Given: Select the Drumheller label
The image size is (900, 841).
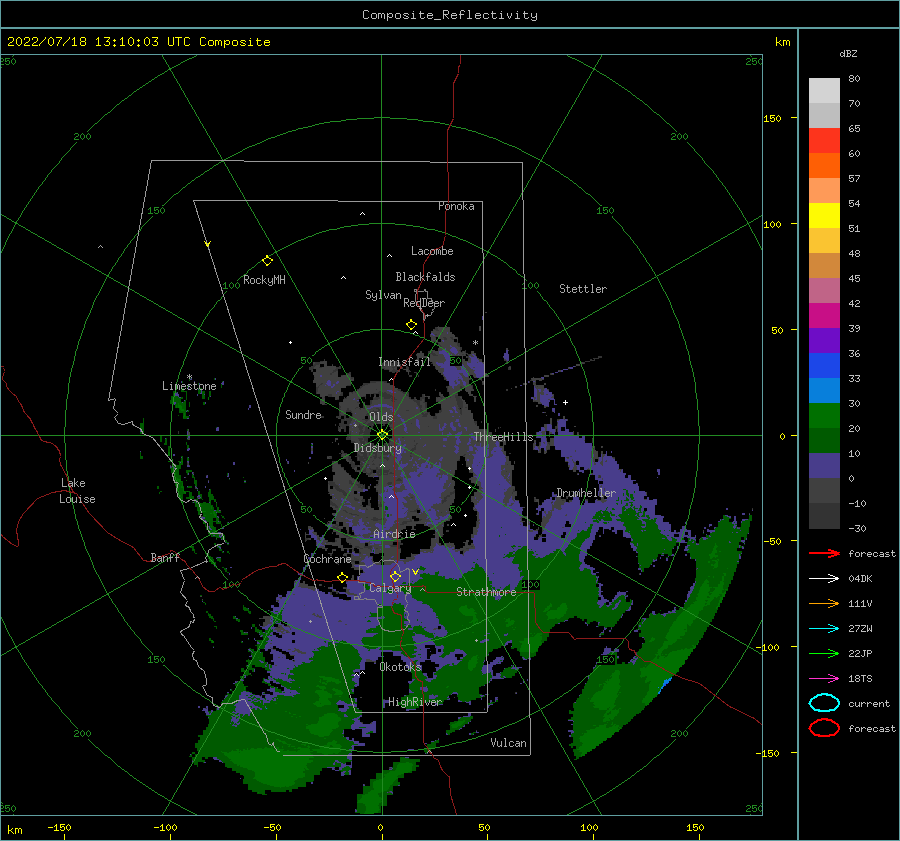Looking at the screenshot, I should 586,493.
